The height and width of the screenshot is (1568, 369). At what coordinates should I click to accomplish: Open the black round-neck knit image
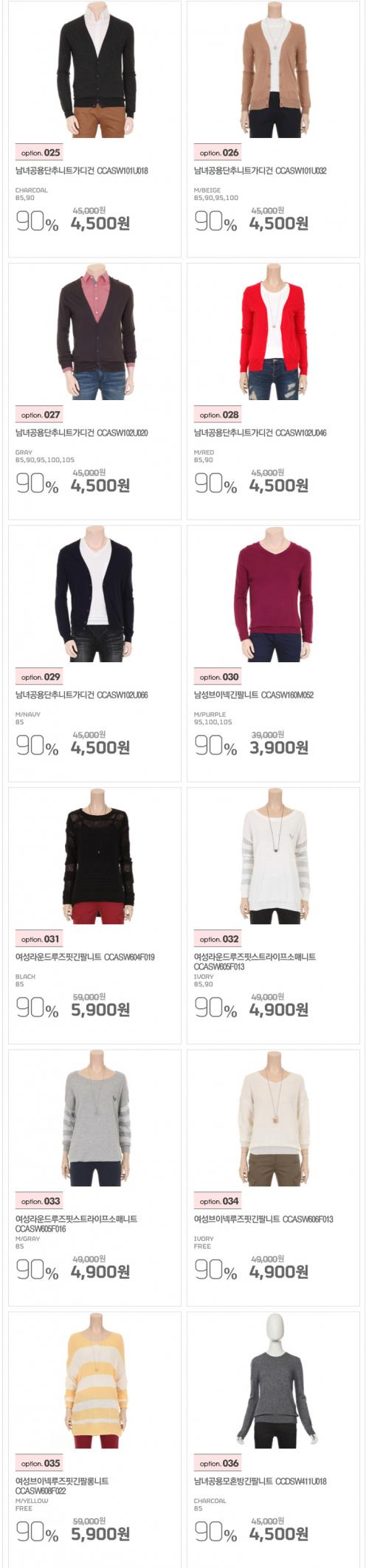click(95, 856)
